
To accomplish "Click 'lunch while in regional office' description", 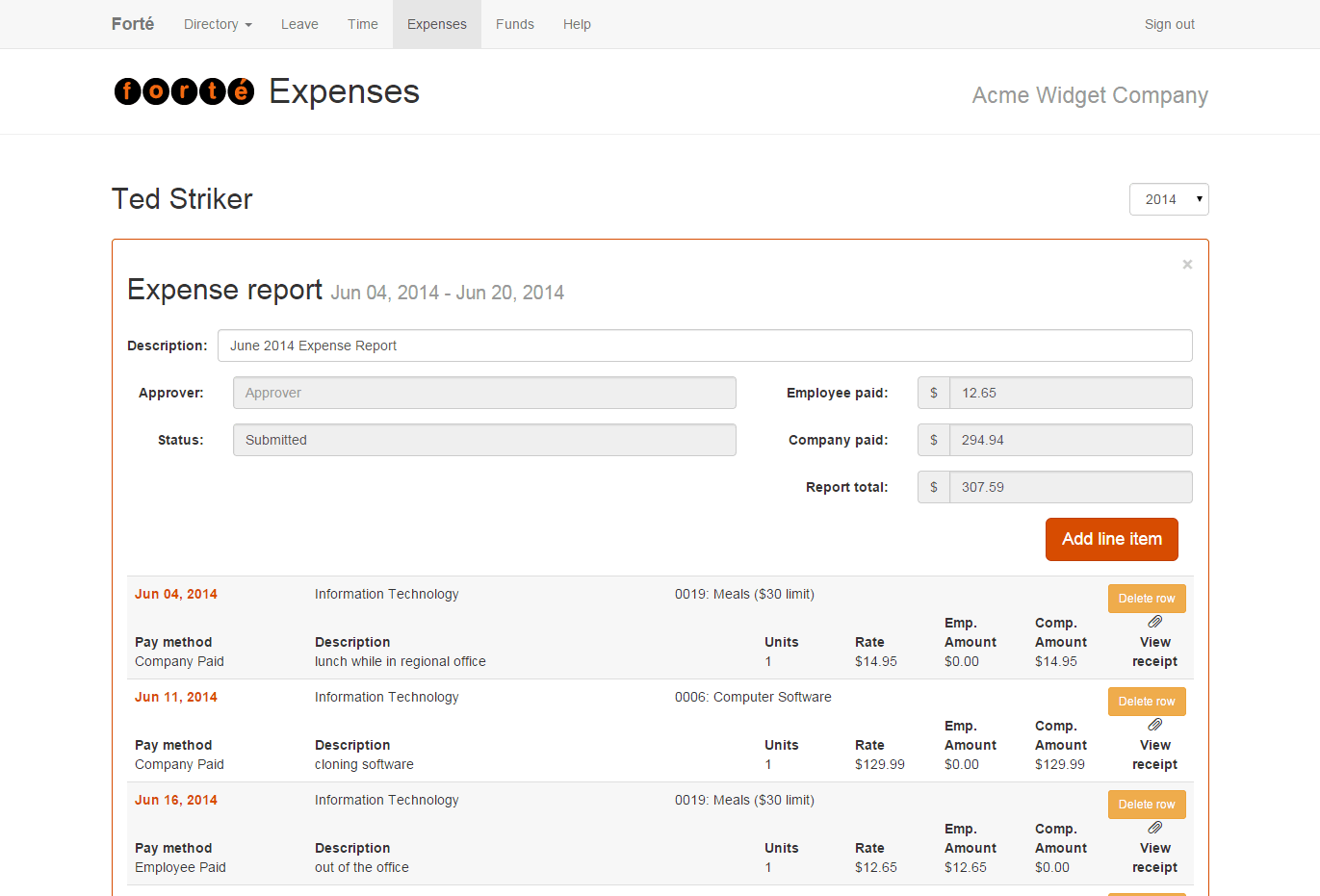I will pos(401,661).
